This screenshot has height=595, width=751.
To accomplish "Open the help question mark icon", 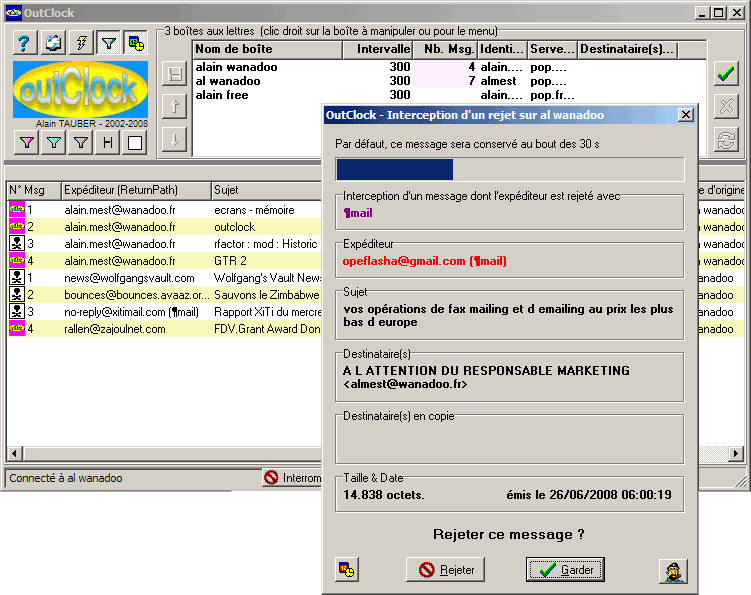I will (24, 44).
